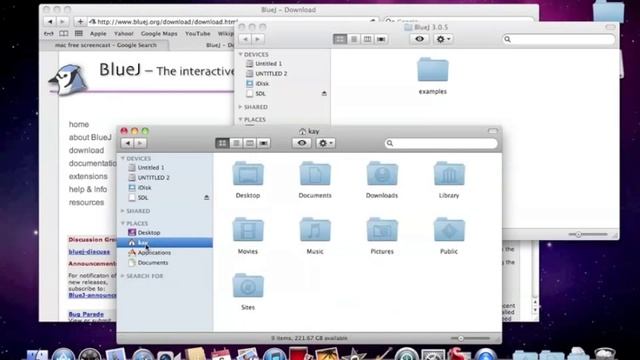Image resolution: width=640 pixels, height=360 pixels.
Task: Collapse PLACES section in BlueJ 3.0.5 sidebar
Action: click(x=240, y=120)
